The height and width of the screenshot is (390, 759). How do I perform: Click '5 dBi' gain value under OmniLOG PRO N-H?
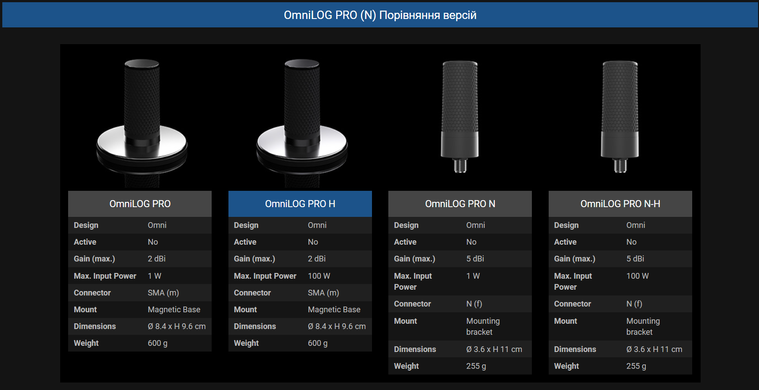click(635, 259)
